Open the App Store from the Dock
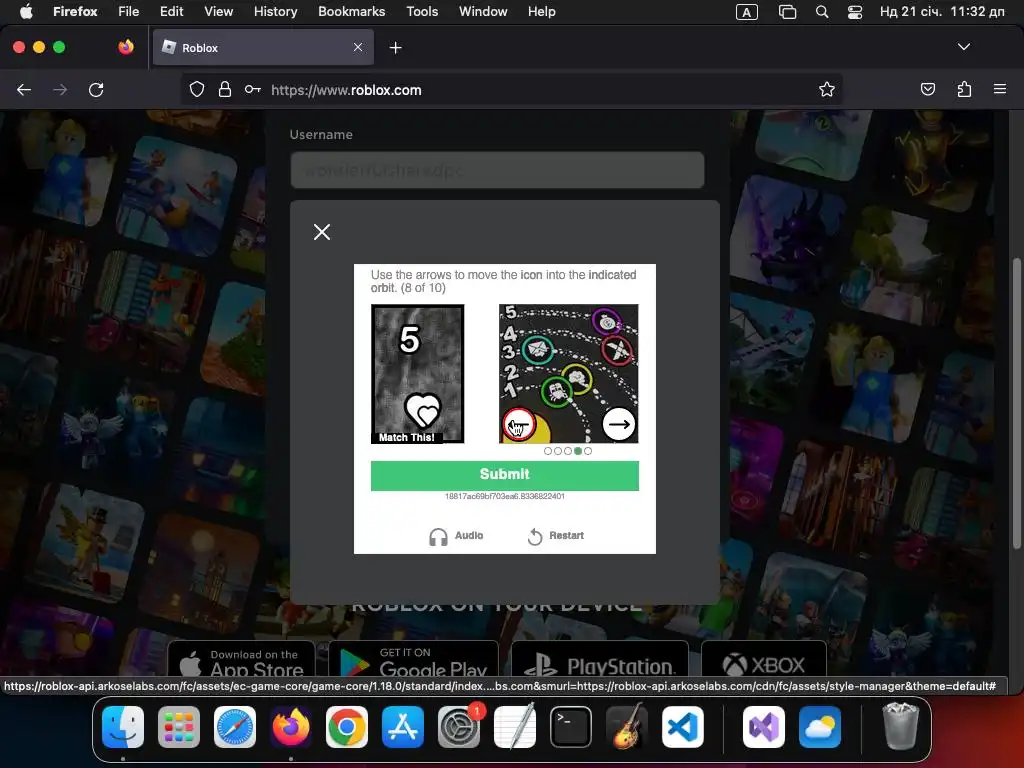The height and width of the screenshot is (768, 1024). coord(403,727)
